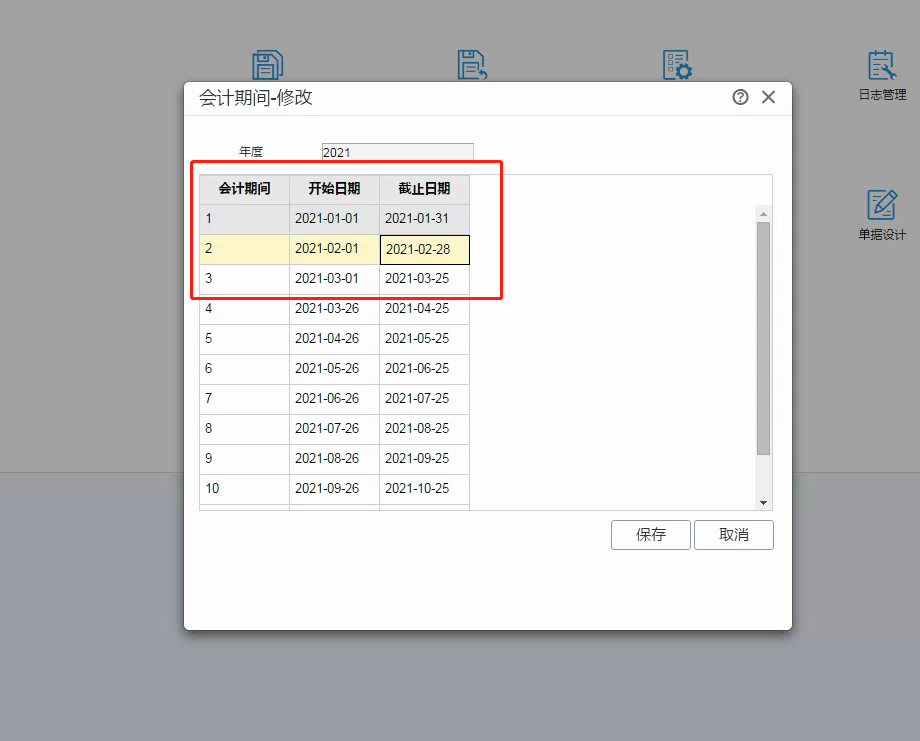Image resolution: width=920 pixels, height=741 pixels.
Task: Click the save-with-arrow restore icon behind dialog
Action: coord(472,65)
